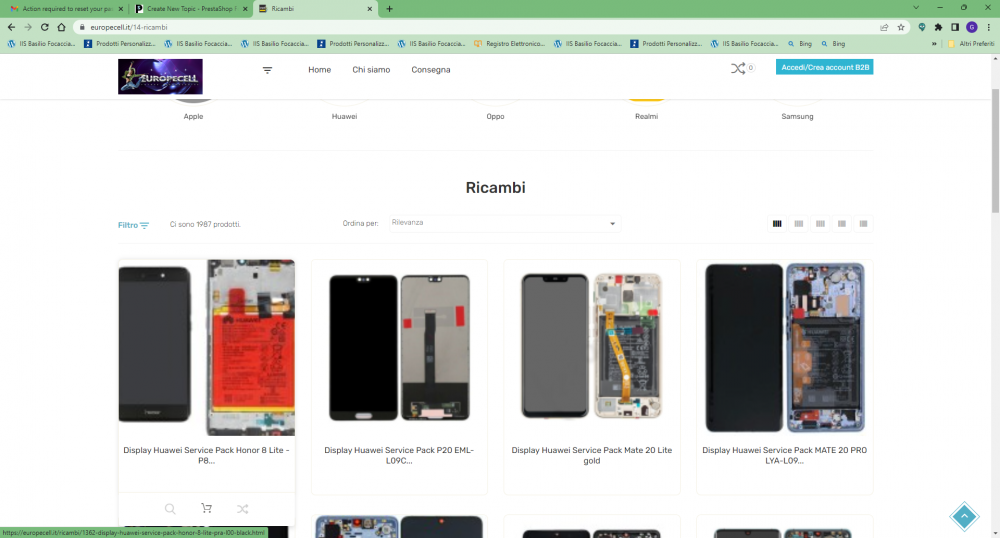Add Honor 8 Lite display to cart

click(206, 508)
